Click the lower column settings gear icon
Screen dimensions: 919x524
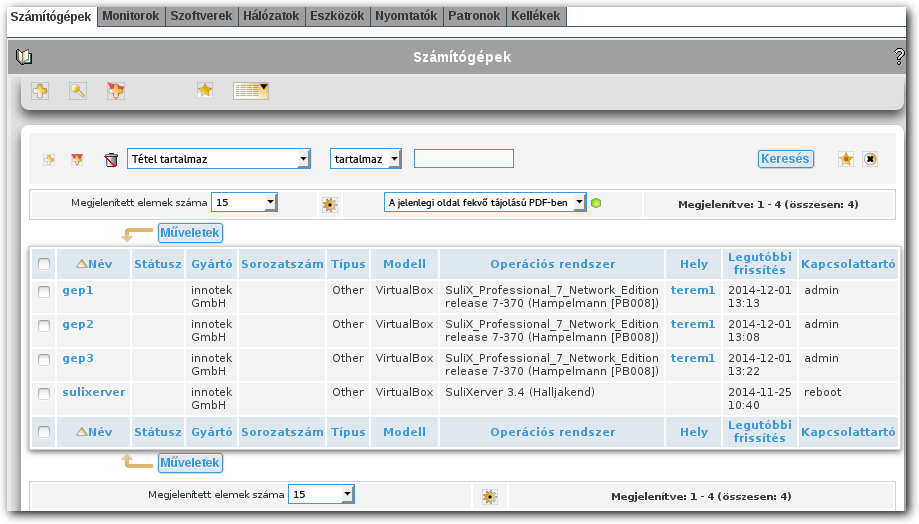489,497
